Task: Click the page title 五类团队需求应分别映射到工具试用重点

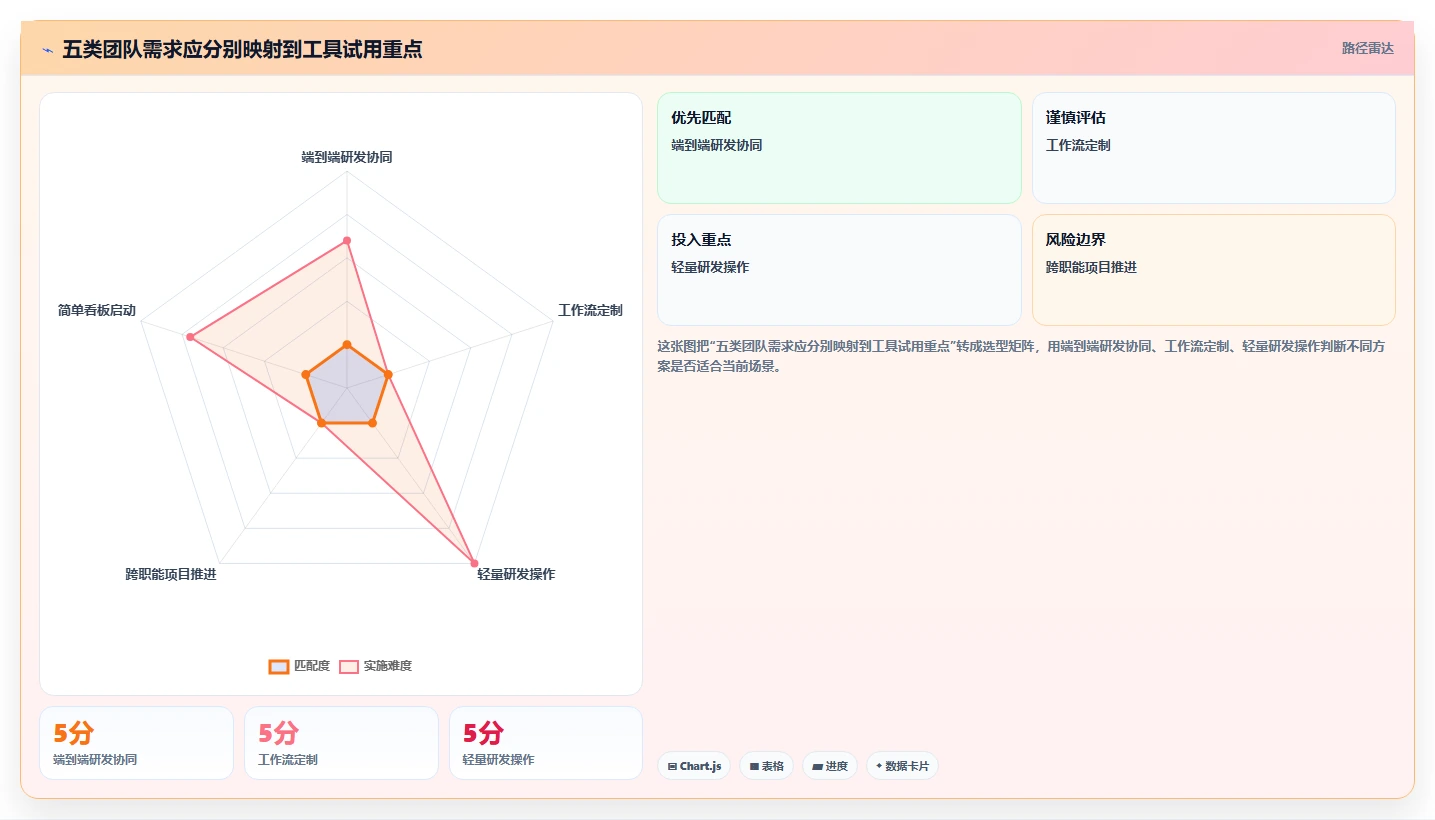Action: tap(242, 49)
